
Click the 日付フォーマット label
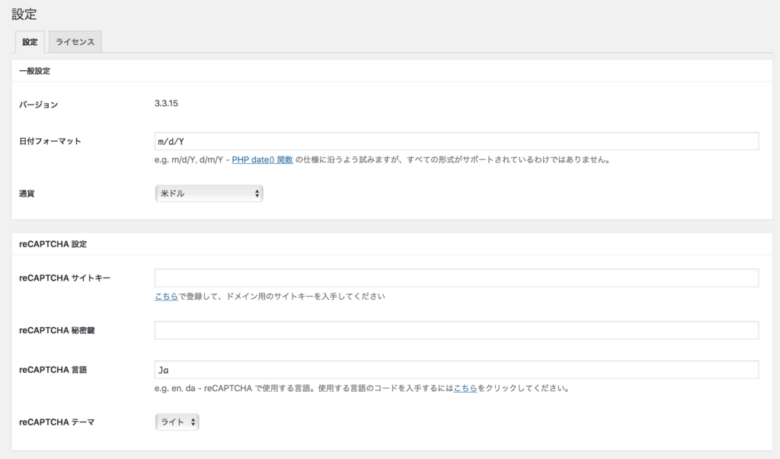50,141
